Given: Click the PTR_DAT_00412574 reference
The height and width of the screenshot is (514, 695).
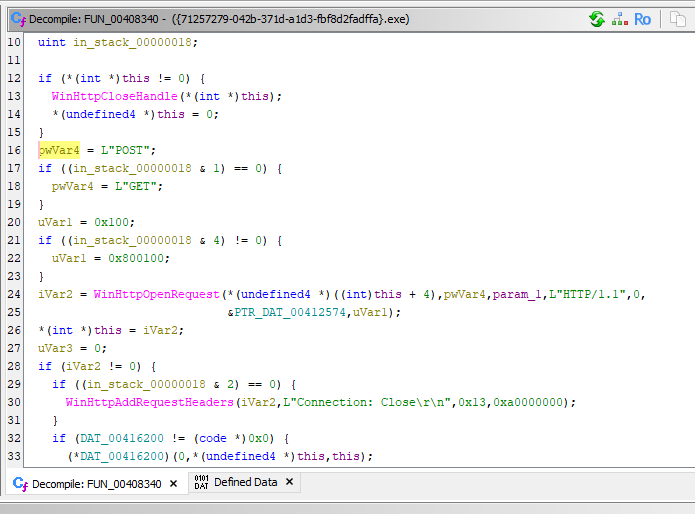Looking at the screenshot, I should coord(290,312).
